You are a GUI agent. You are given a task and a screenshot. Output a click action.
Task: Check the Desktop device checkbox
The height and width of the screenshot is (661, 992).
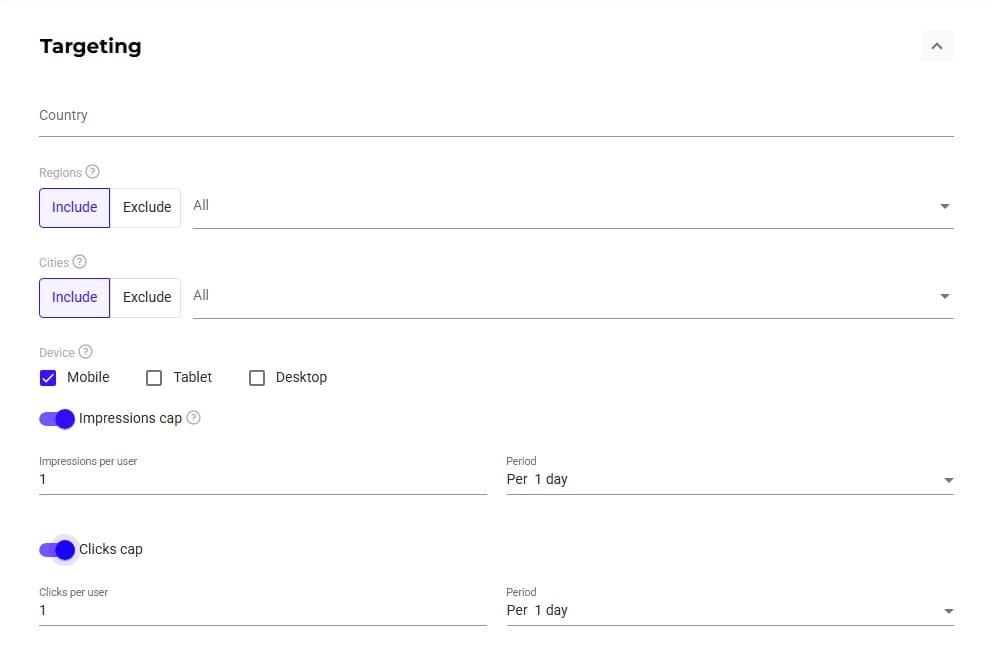[x=257, y=378]
